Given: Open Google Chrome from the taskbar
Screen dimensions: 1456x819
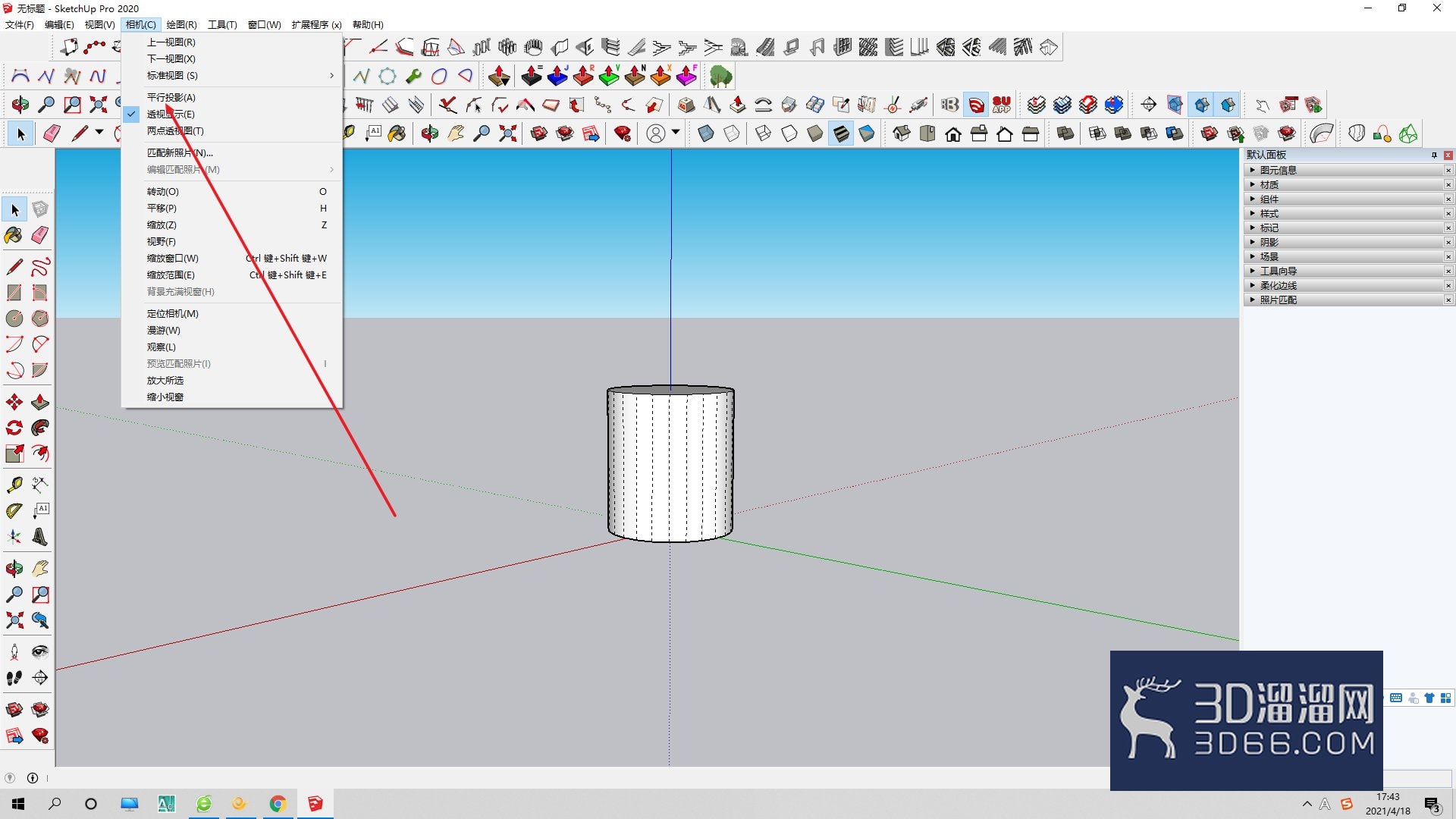Looking at the screenshot, I should [x=278, y=804].
